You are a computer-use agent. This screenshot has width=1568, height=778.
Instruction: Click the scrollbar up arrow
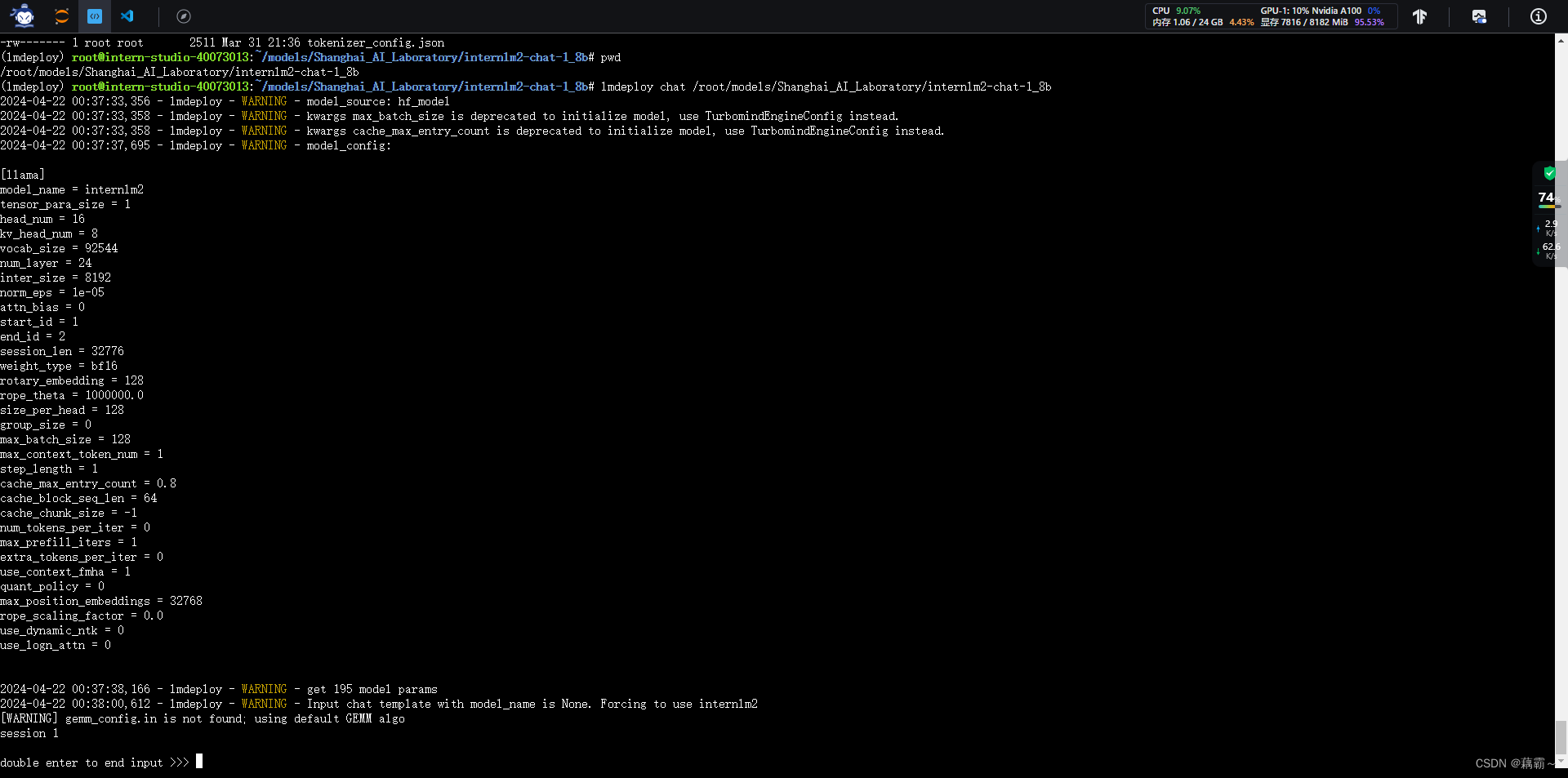click(1561, 39)
